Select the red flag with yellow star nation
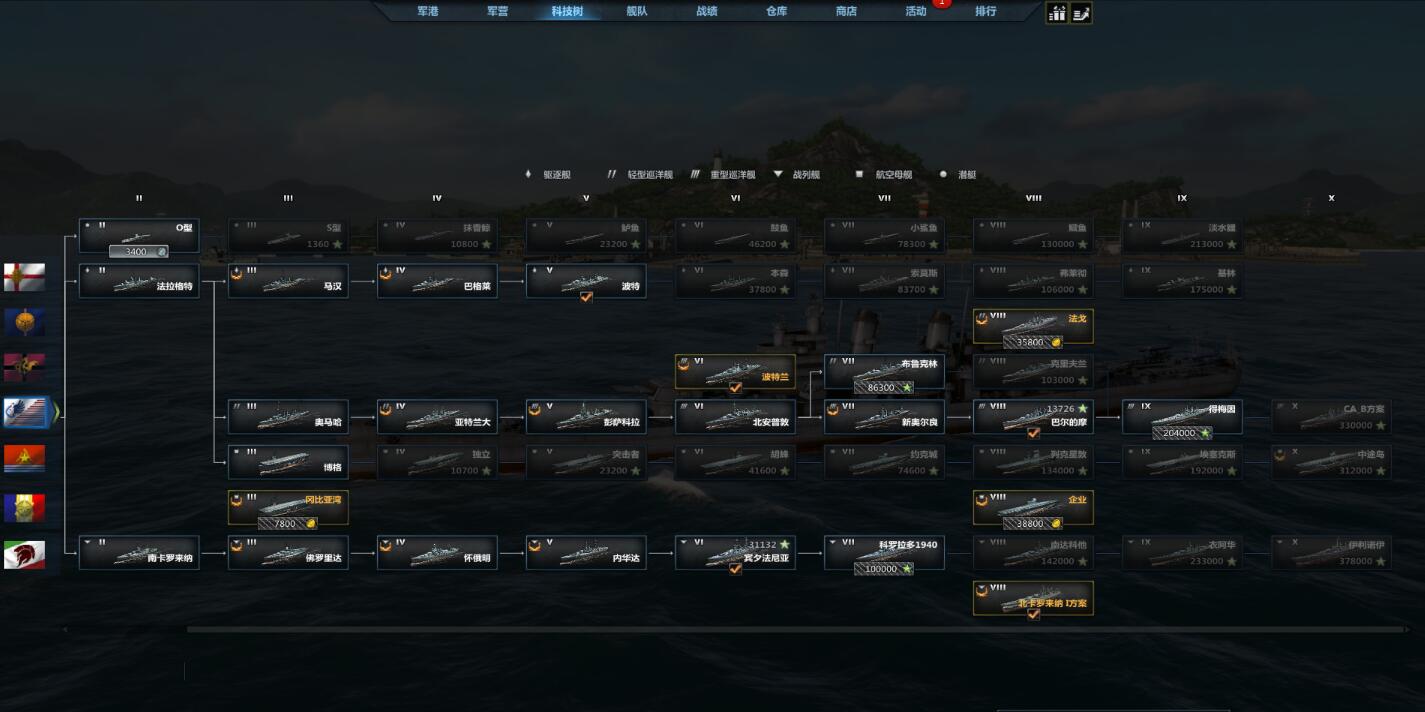 point(24,459)
